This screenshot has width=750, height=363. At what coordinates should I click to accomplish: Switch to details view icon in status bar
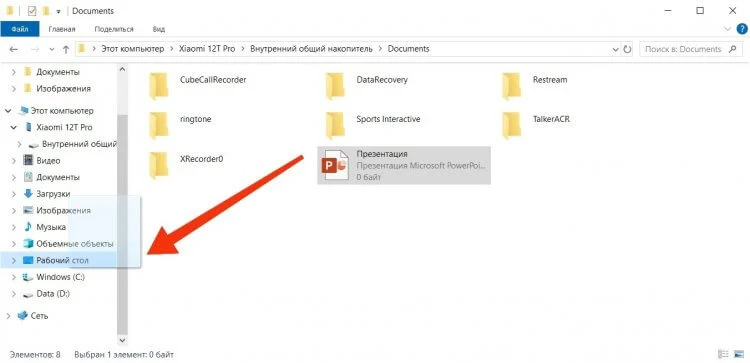723,354
